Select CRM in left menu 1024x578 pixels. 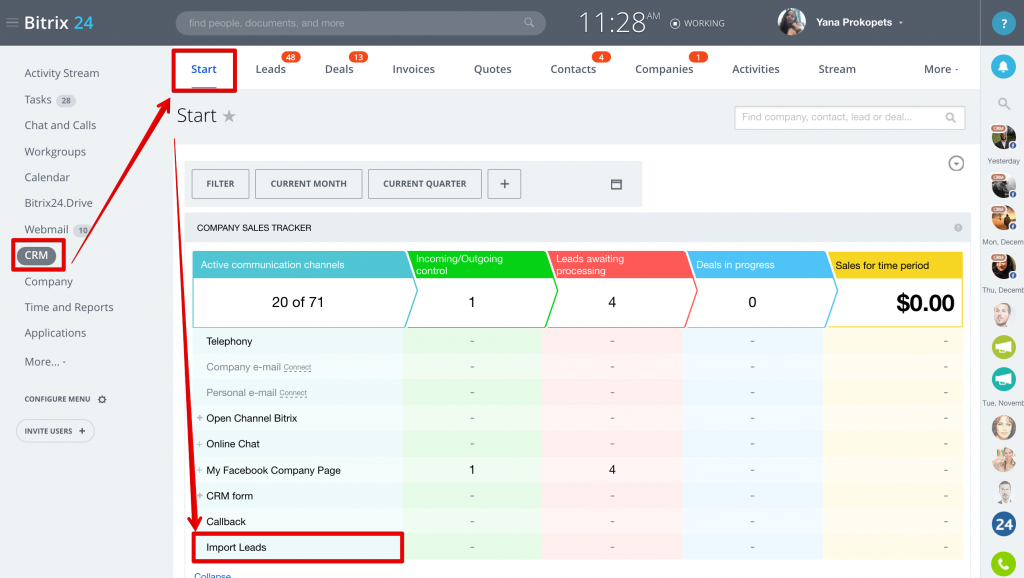tap(37, 255)
